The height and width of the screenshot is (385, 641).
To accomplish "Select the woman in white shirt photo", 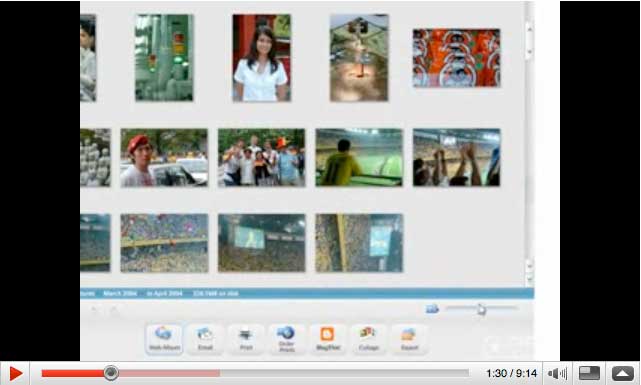I will tap(262, 58).
